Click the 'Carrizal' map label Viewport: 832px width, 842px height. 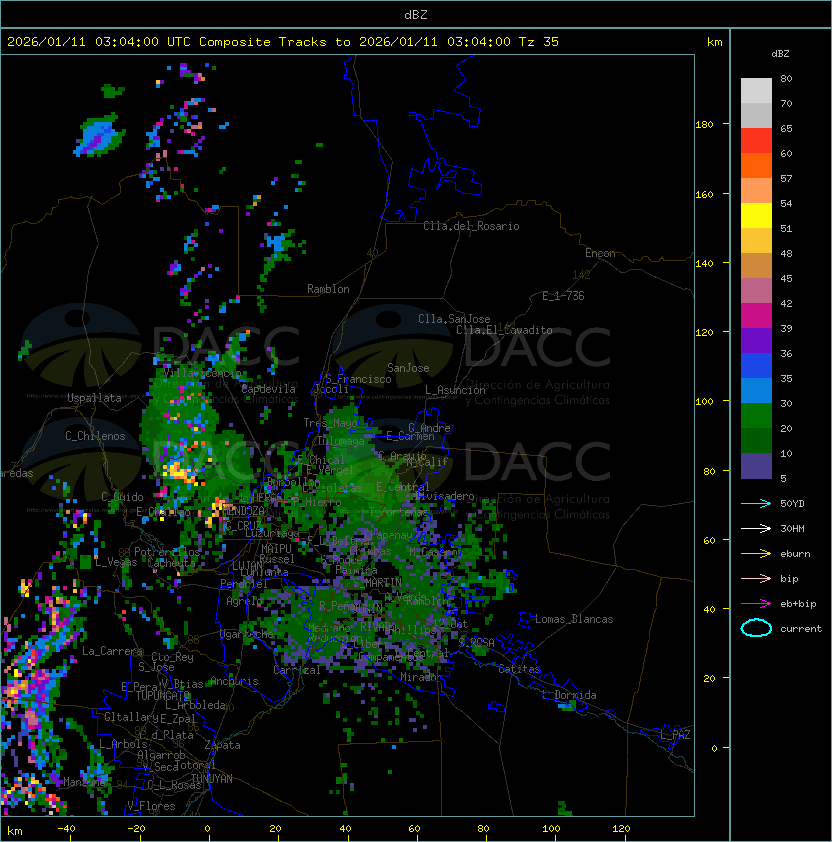pos(296,670)
